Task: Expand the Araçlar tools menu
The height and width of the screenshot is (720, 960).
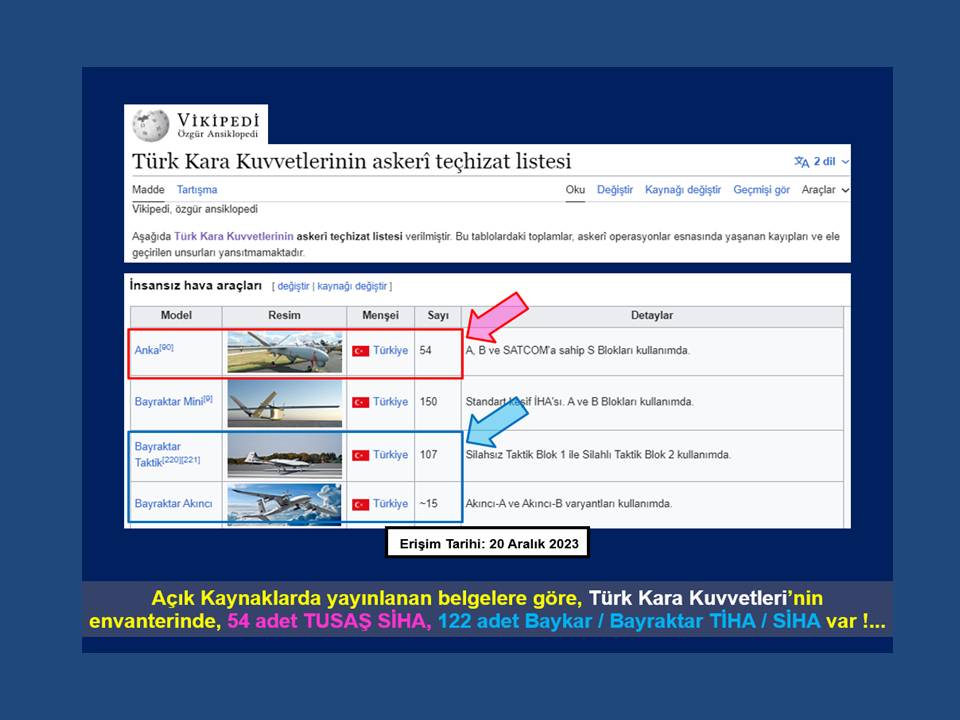Action: 825,190
